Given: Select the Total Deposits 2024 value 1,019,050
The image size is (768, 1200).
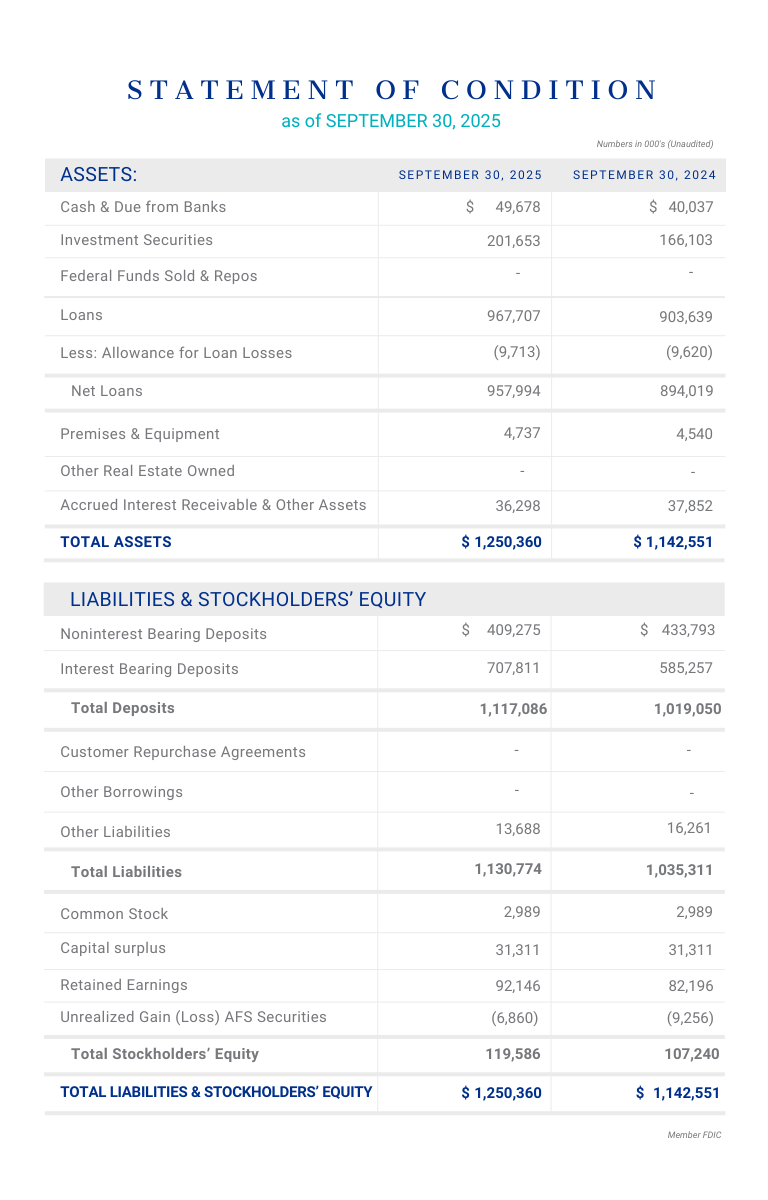Looking at the screenshot, I should coord(687,709).
